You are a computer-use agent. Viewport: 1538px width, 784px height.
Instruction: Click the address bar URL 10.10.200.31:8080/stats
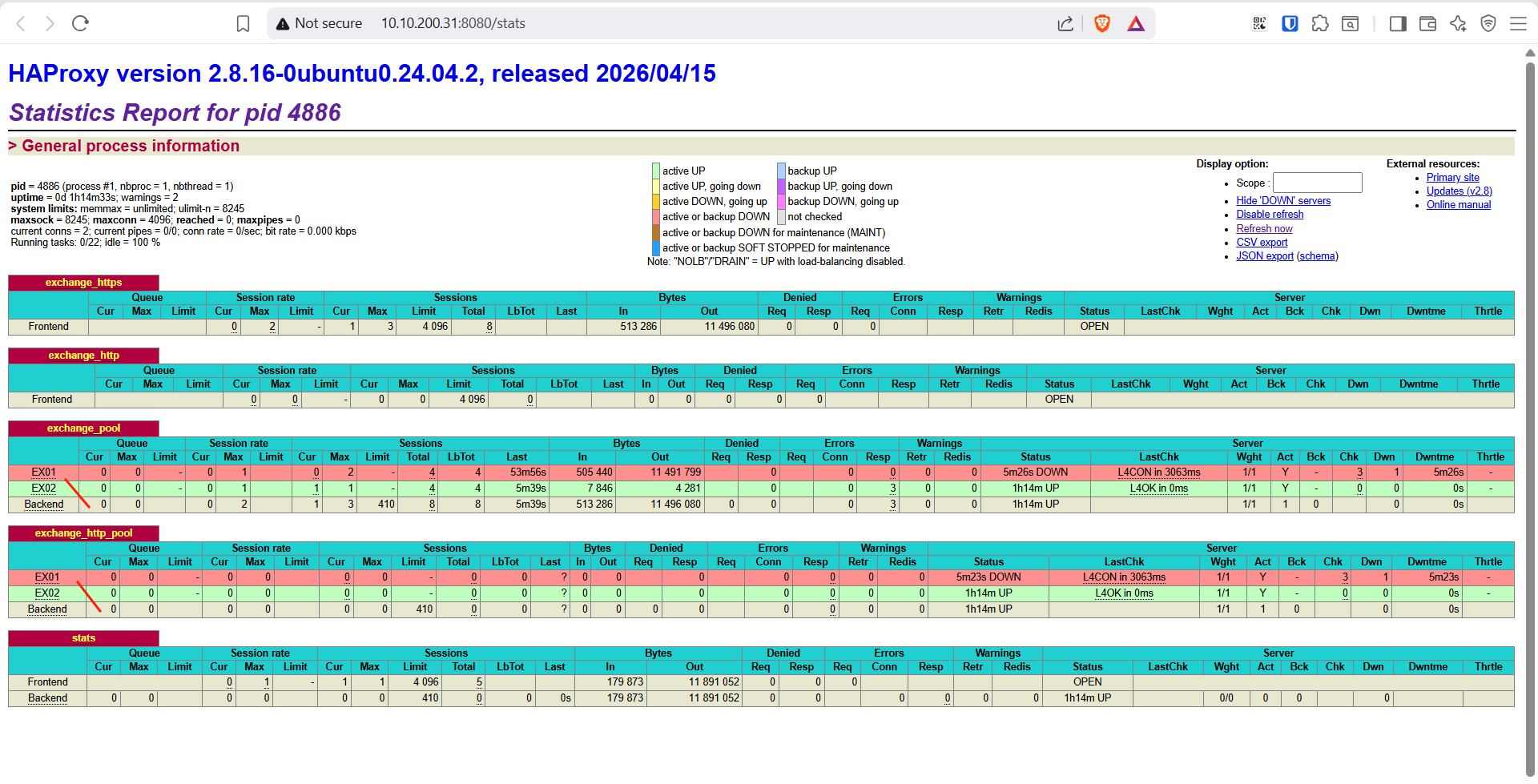(x=453, y=24)
